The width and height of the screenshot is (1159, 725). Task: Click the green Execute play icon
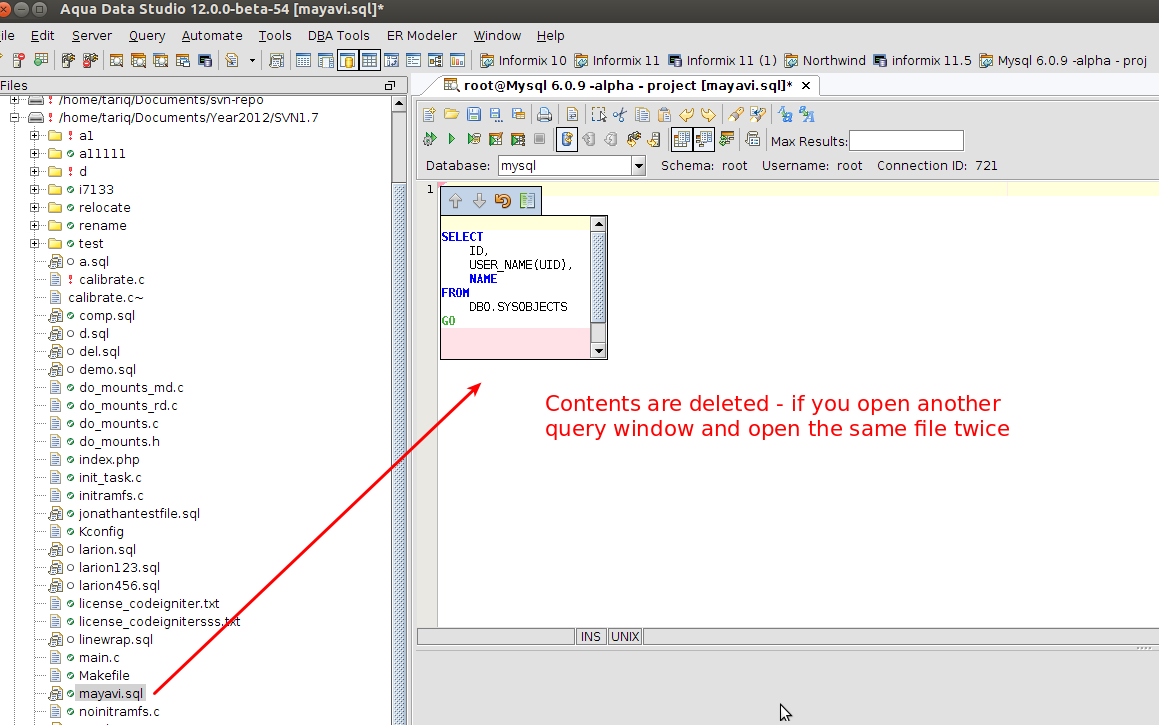[x=452, y=139]
